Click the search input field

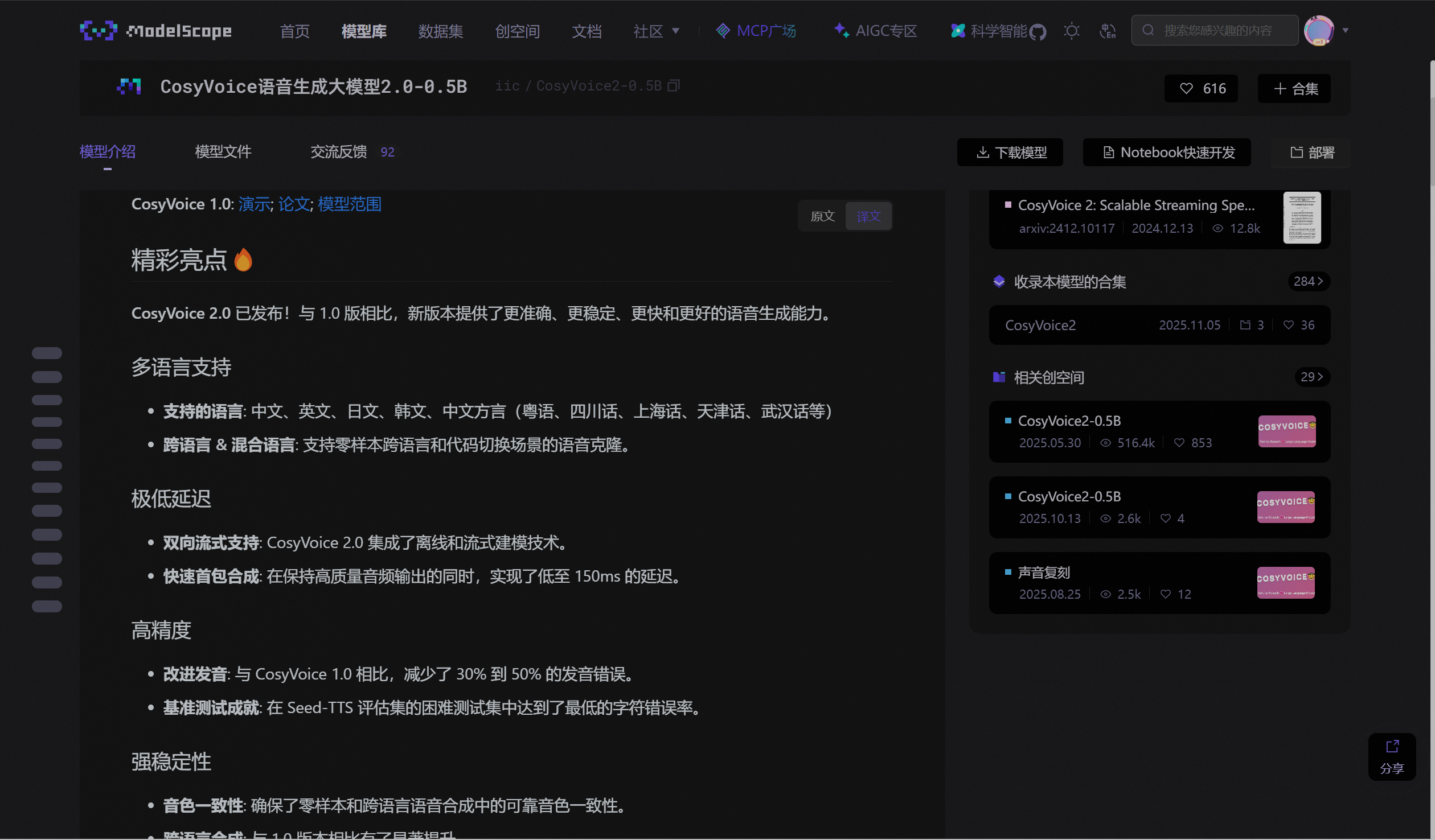[x=1214, y=30]
